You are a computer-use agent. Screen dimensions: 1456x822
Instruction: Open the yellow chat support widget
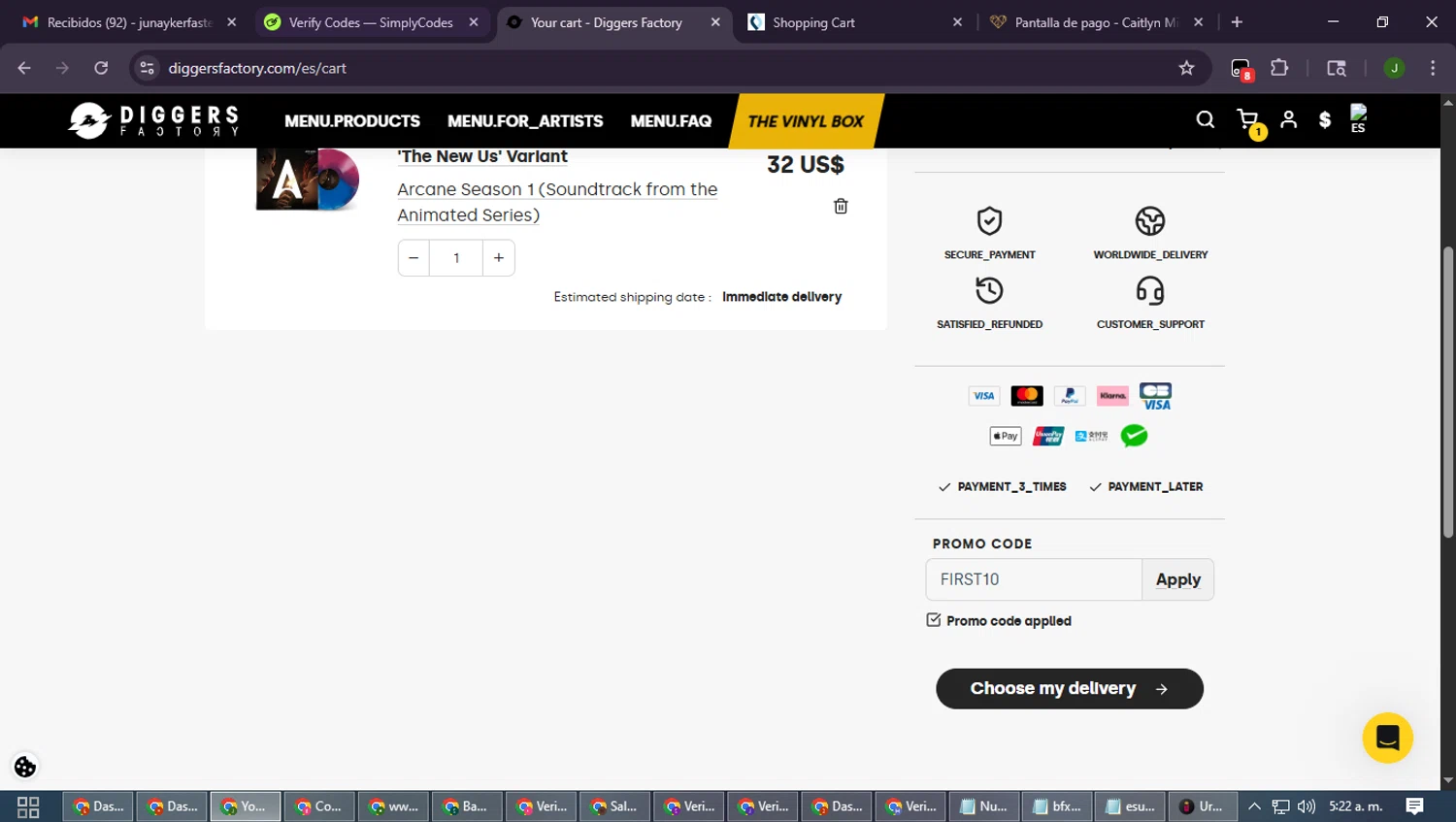pos(1388,738)
